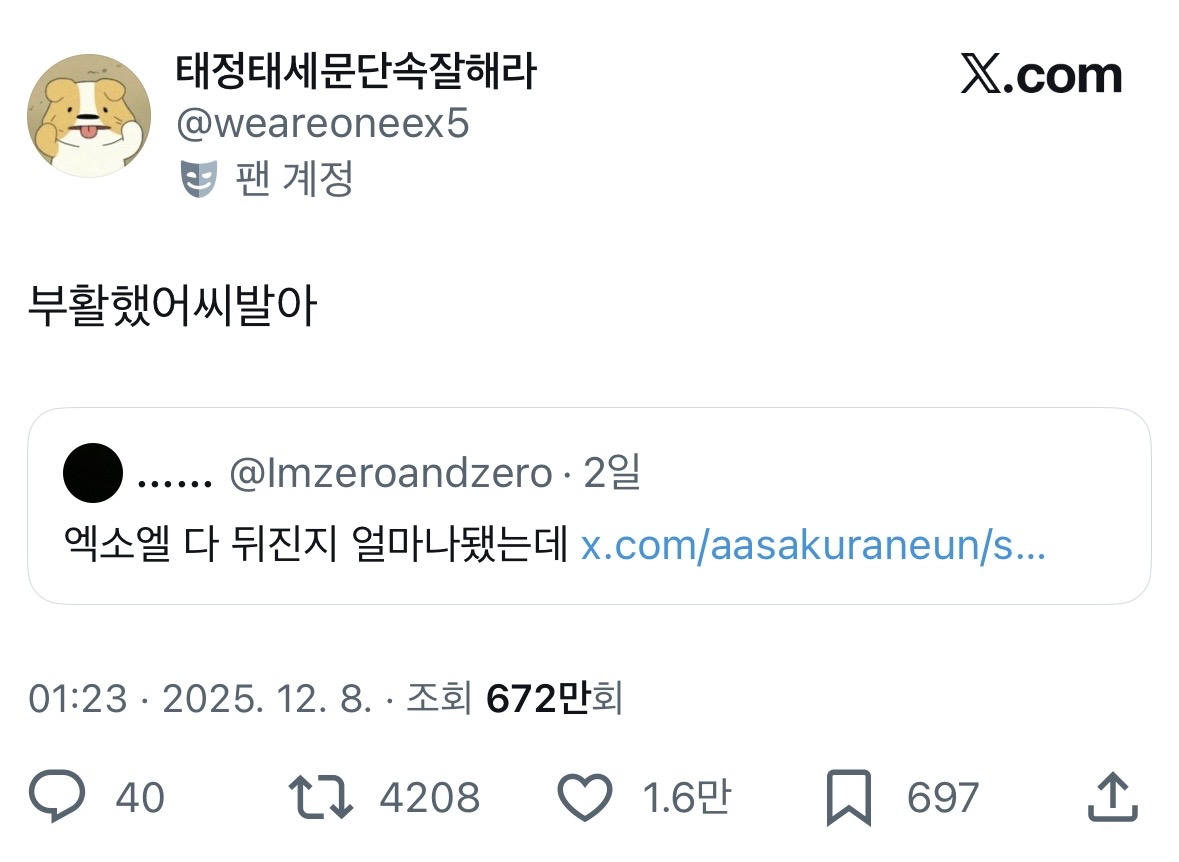Click the like count 1.6만
This screenshot has width=1179, height=862.
686,798
